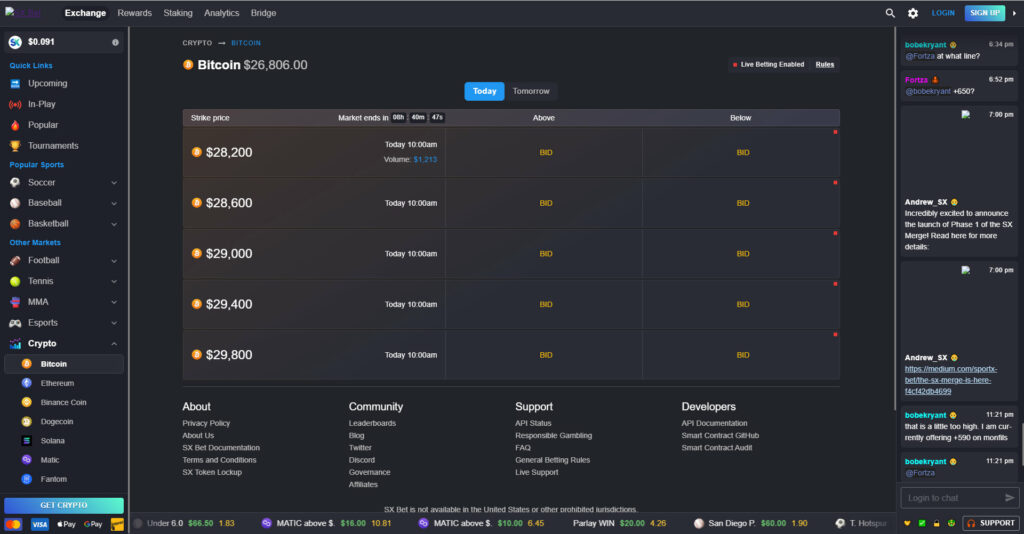This screenshot has width=1024, height=534.
Task: Open the Staking tab
Action: pos(178,13)
